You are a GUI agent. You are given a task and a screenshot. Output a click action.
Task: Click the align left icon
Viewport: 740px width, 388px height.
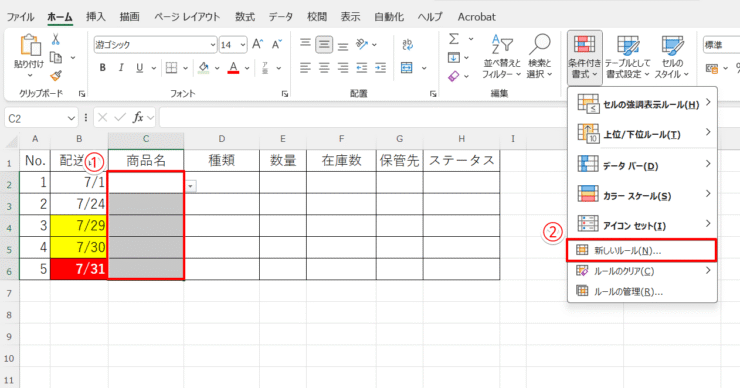coord(305,68)
